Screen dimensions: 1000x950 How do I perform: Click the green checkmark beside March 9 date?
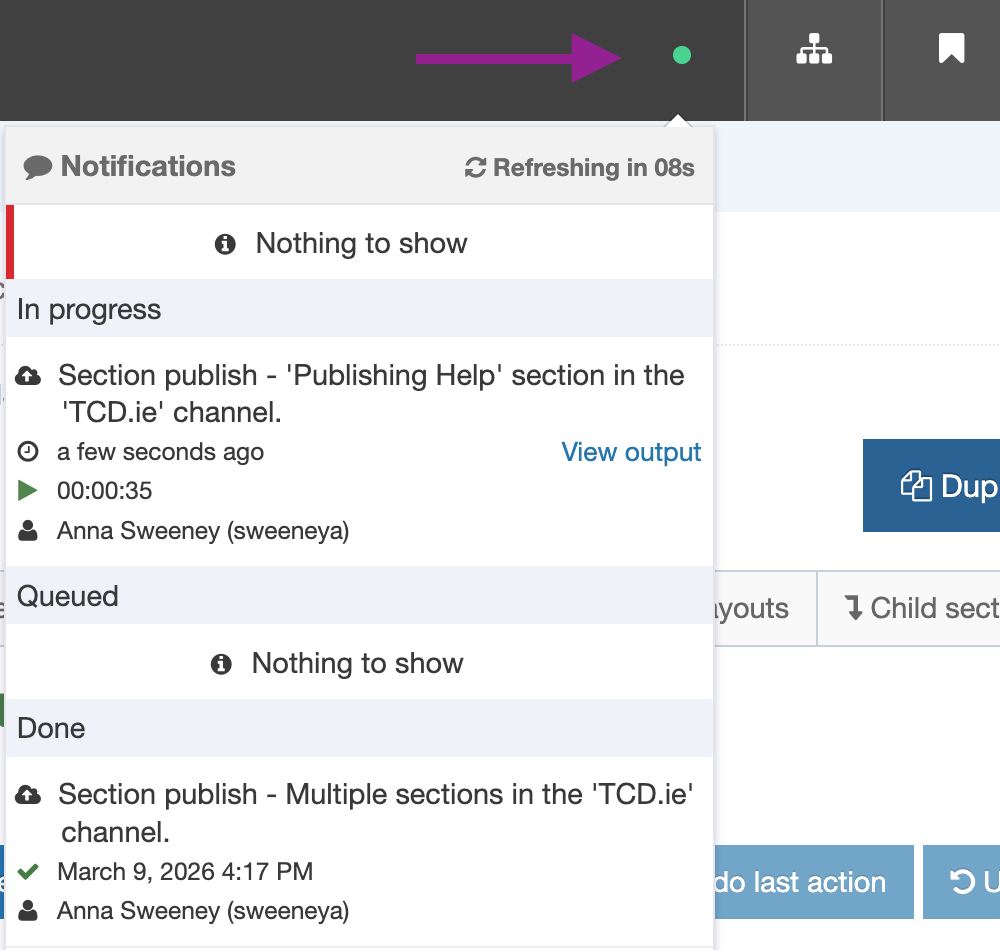pyautogui.click(x=26, y=871)
